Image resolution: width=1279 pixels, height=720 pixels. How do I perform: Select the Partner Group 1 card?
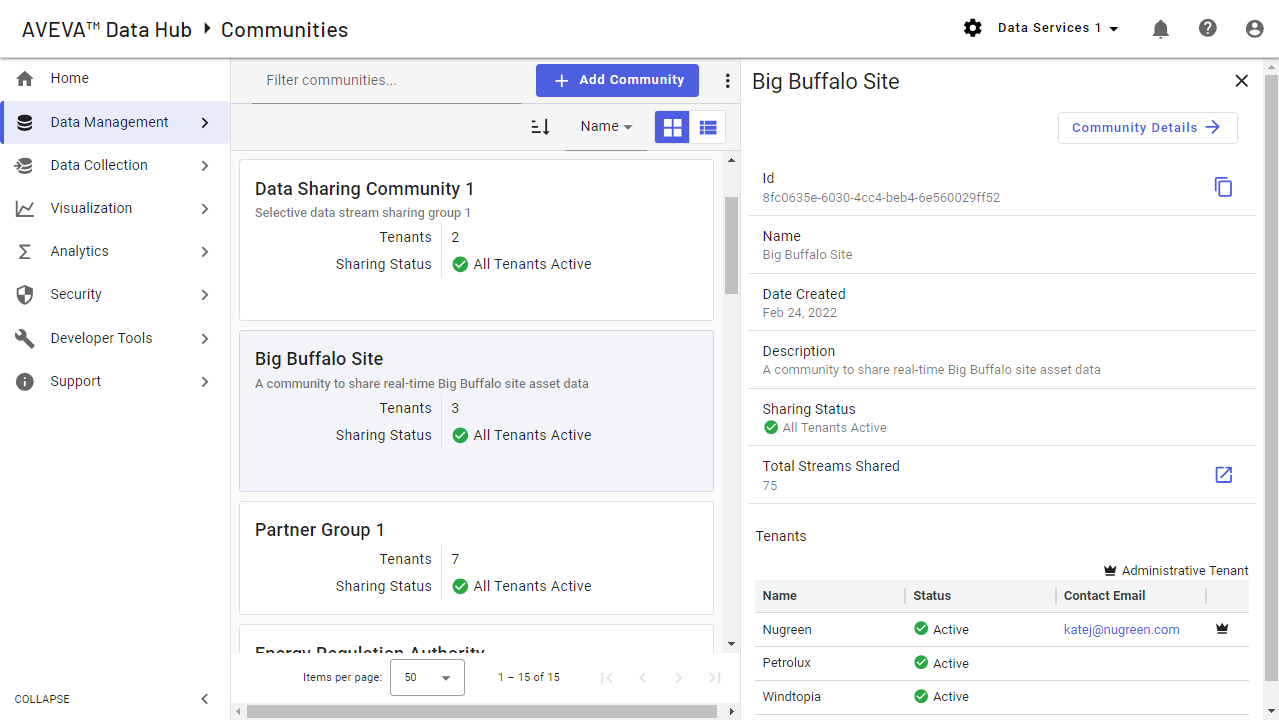click(476, 558)
